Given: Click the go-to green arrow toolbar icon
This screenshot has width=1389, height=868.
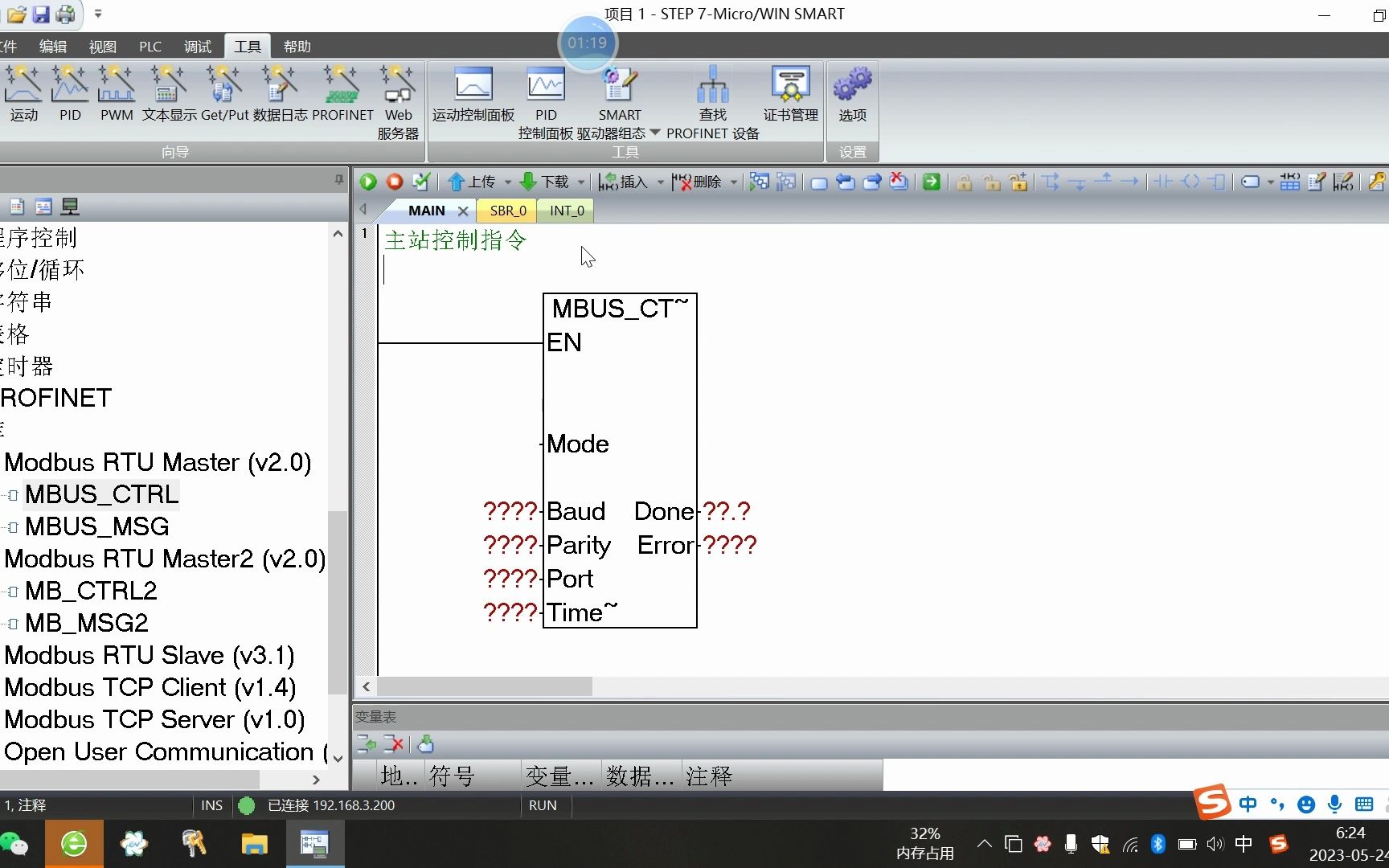Looking at the screenshot, I should (932, 182).
